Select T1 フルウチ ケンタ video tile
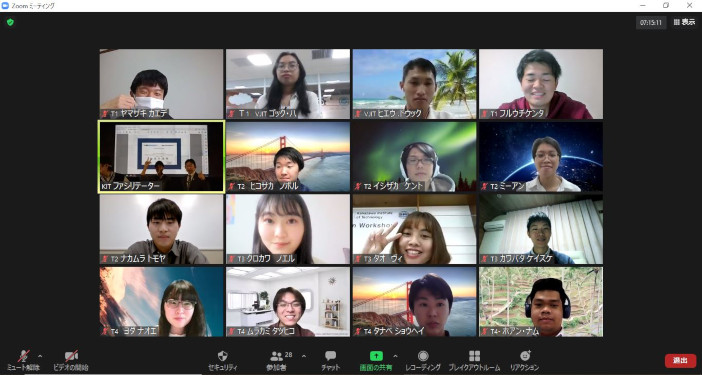Image resolution: width=702 pixels, height=375 pixels. 541,84
